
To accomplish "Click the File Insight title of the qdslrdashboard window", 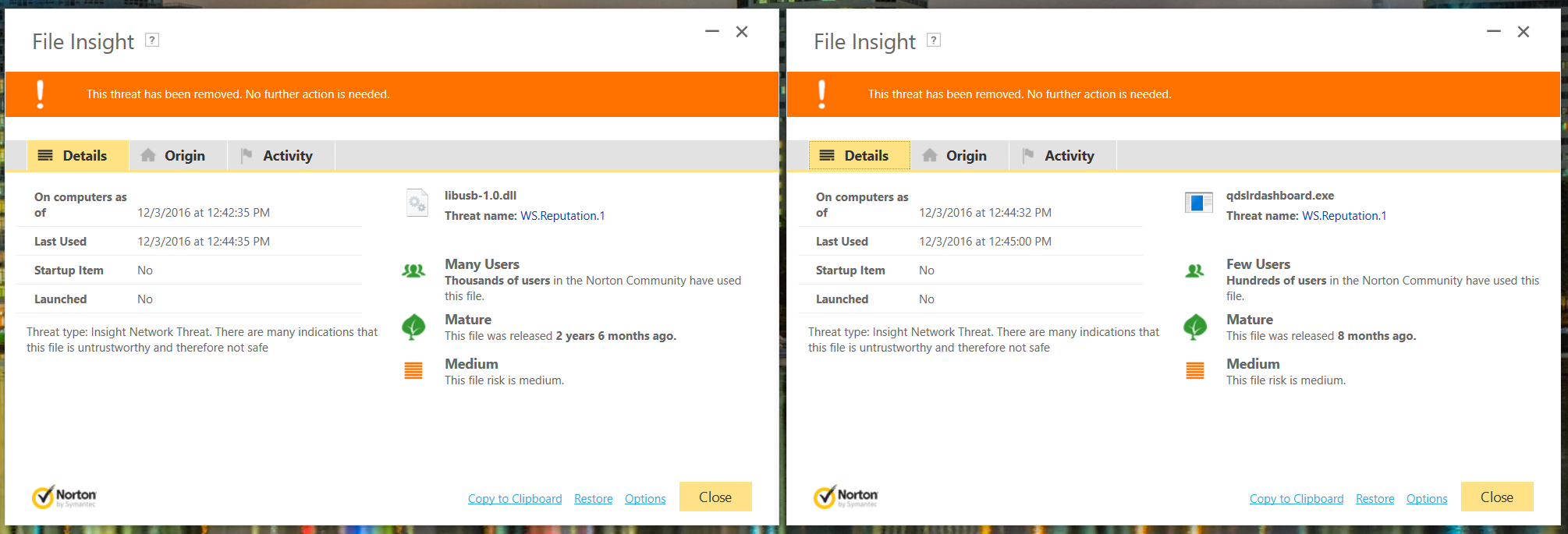I will 865,41.
